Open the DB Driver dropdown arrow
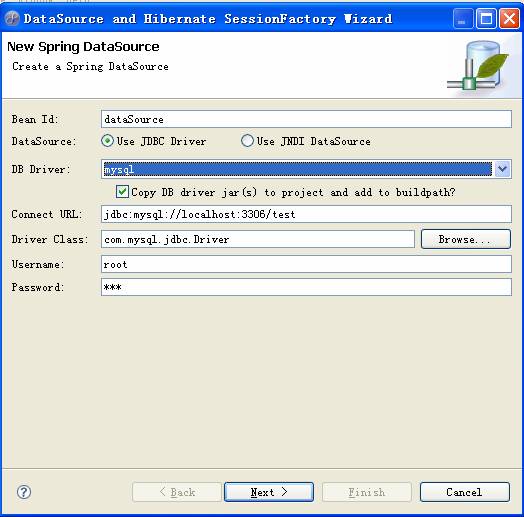524x517 pixels. [x=502, y=169]
